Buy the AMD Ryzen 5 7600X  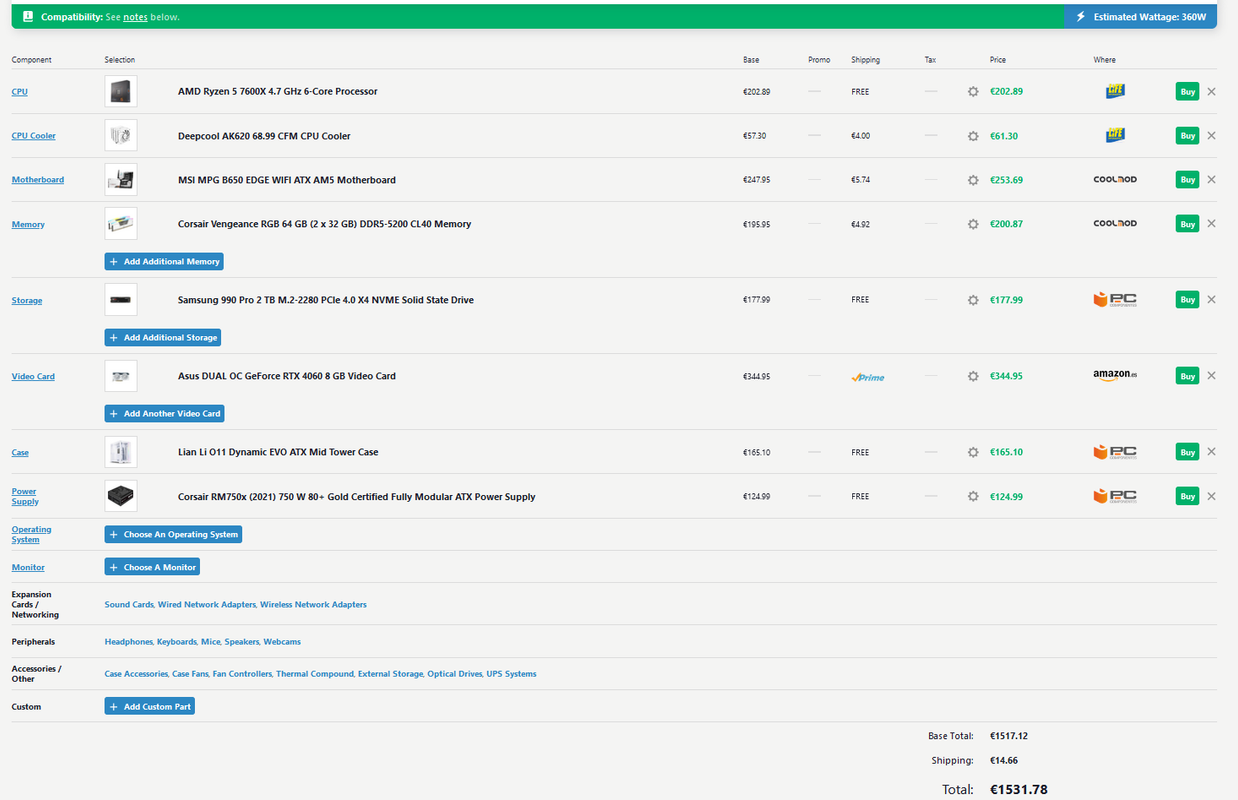(1187, 91)
